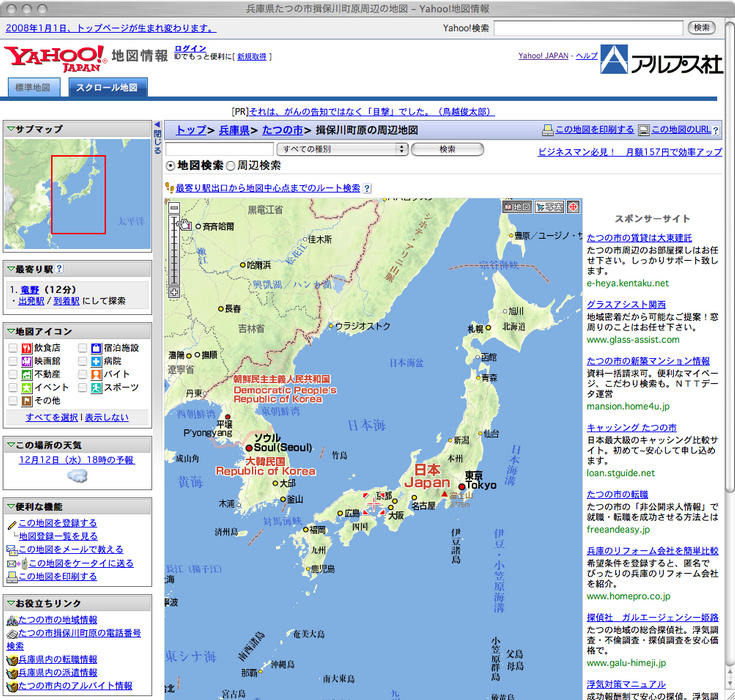Switch map to 写真 aerial photo mode
The image size is (735, 700).
549,207
